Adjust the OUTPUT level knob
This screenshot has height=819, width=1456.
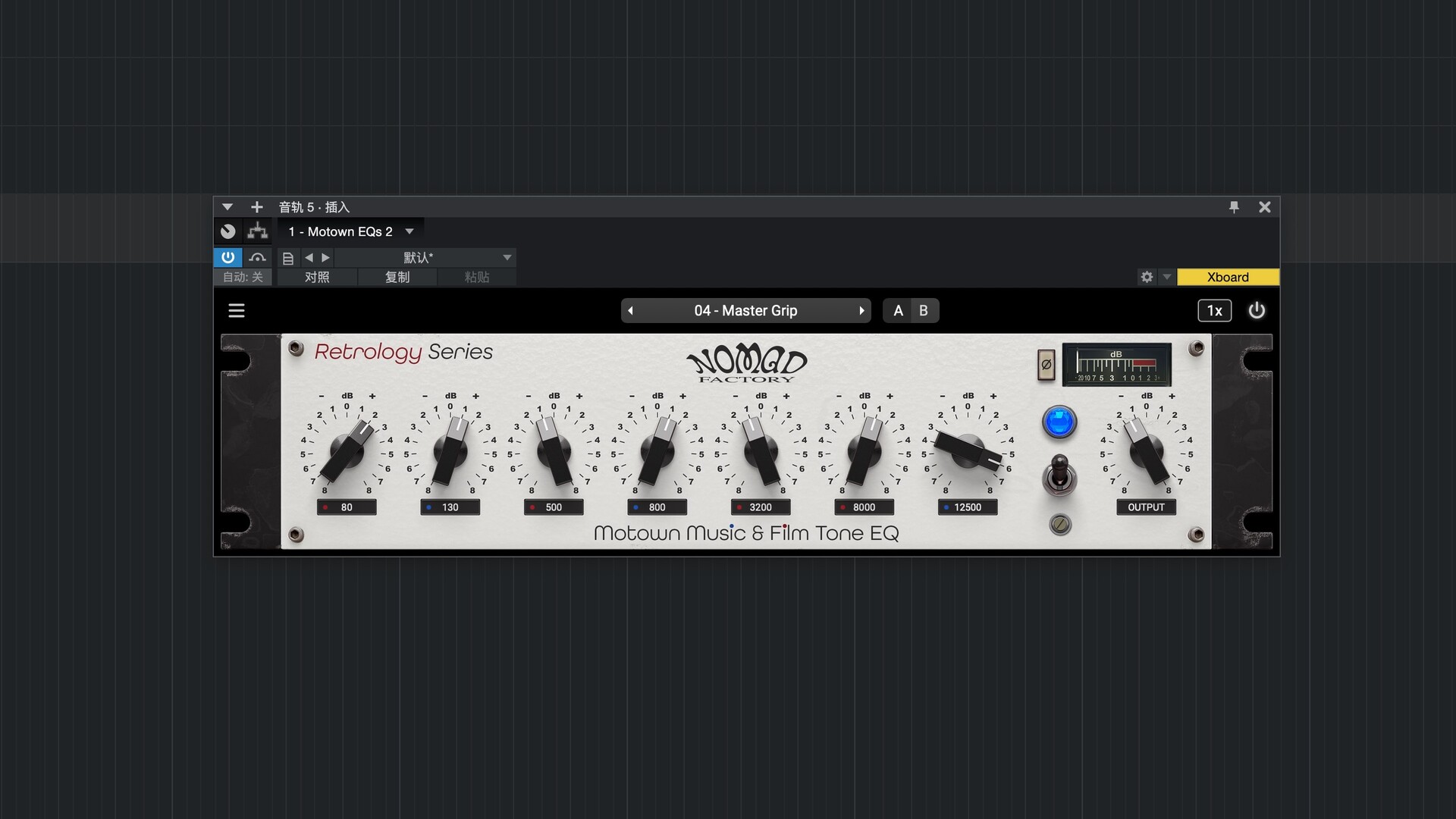click(1147, 452)
